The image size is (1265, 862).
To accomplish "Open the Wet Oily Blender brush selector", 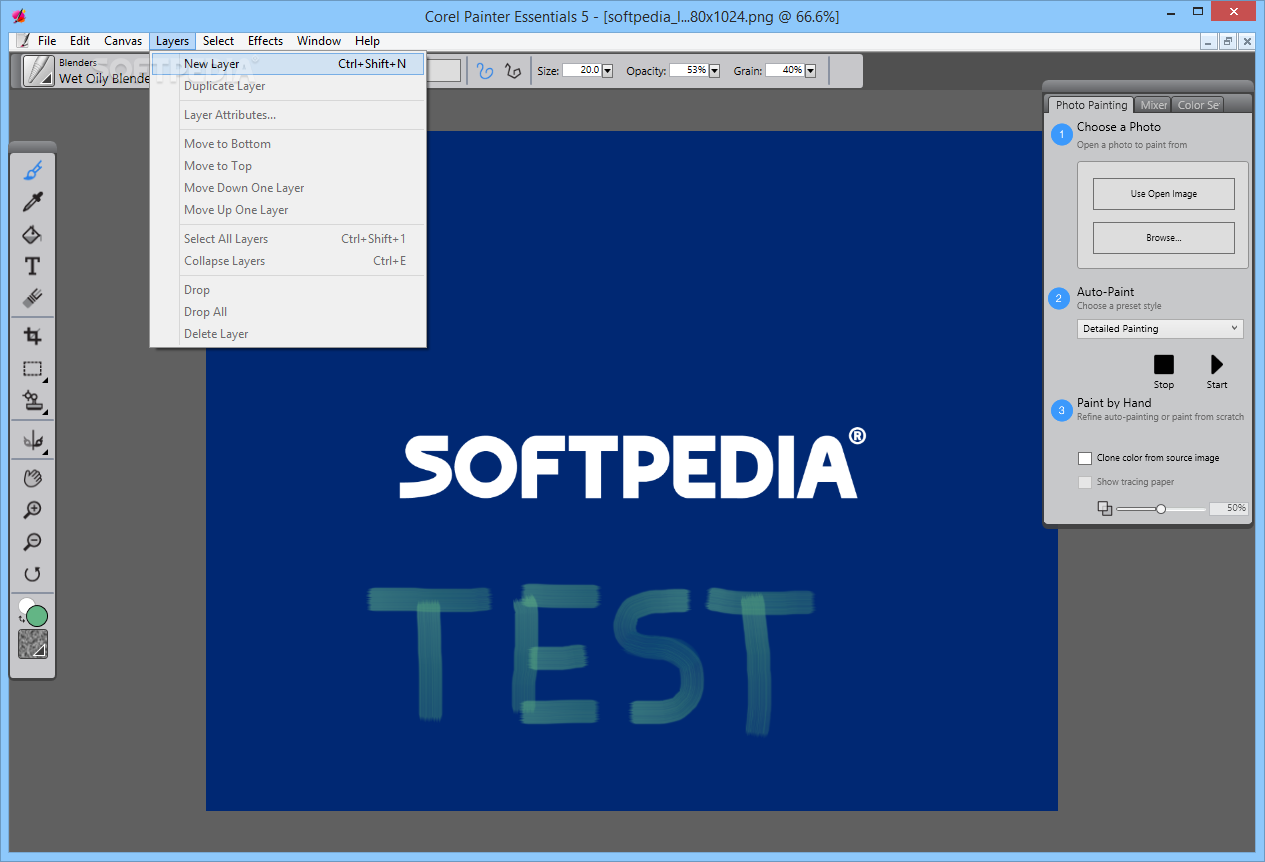I will (39, 71).
